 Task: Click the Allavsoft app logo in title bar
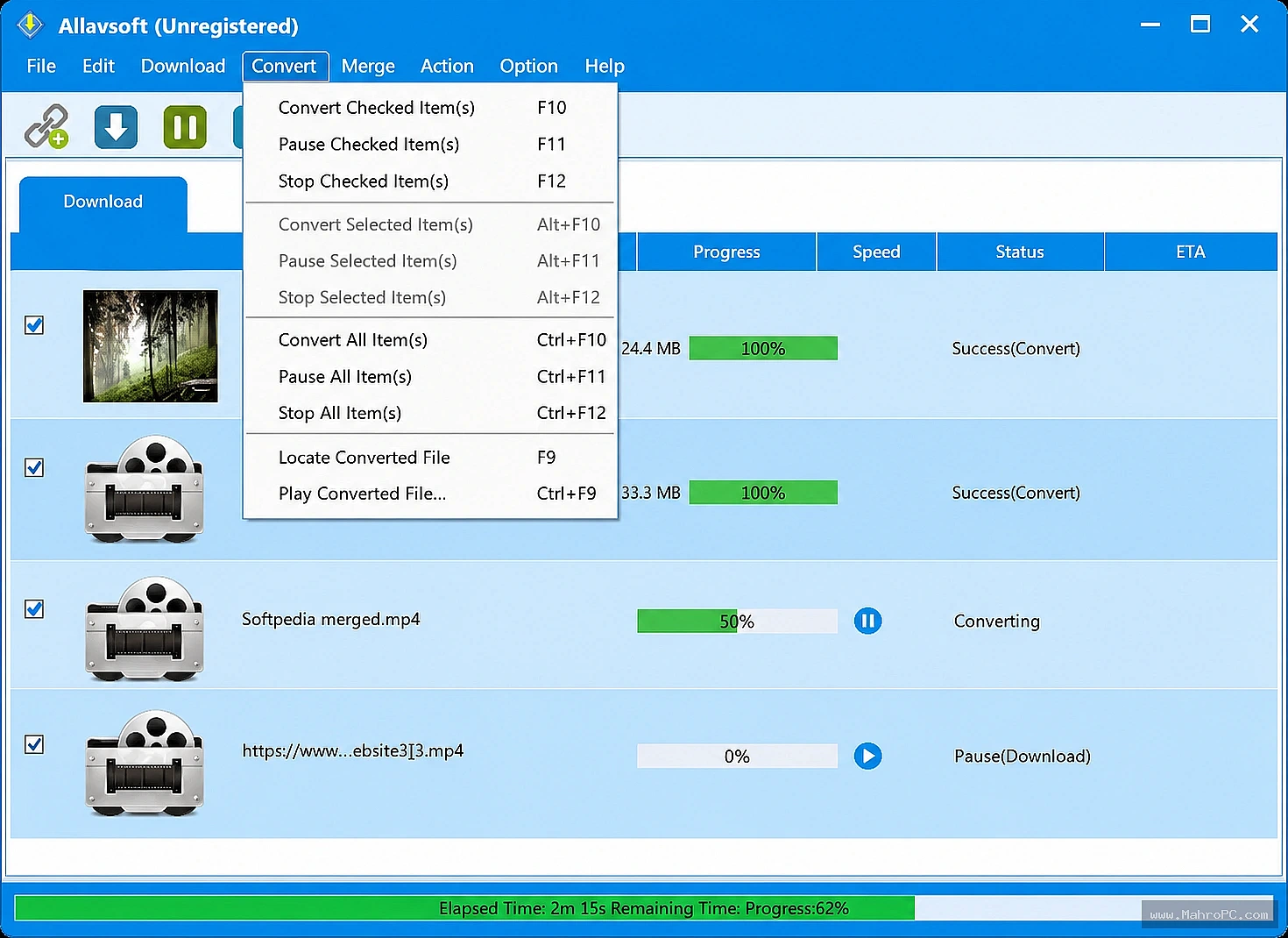point(30,25)
